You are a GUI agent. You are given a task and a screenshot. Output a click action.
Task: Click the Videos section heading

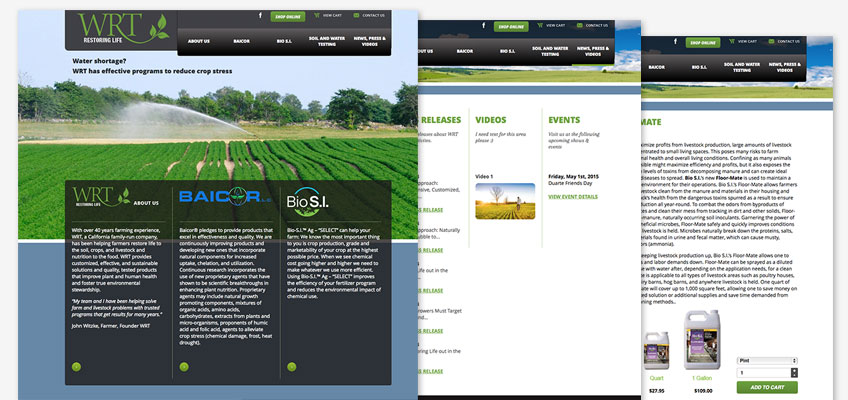click(x=491, y=120)
